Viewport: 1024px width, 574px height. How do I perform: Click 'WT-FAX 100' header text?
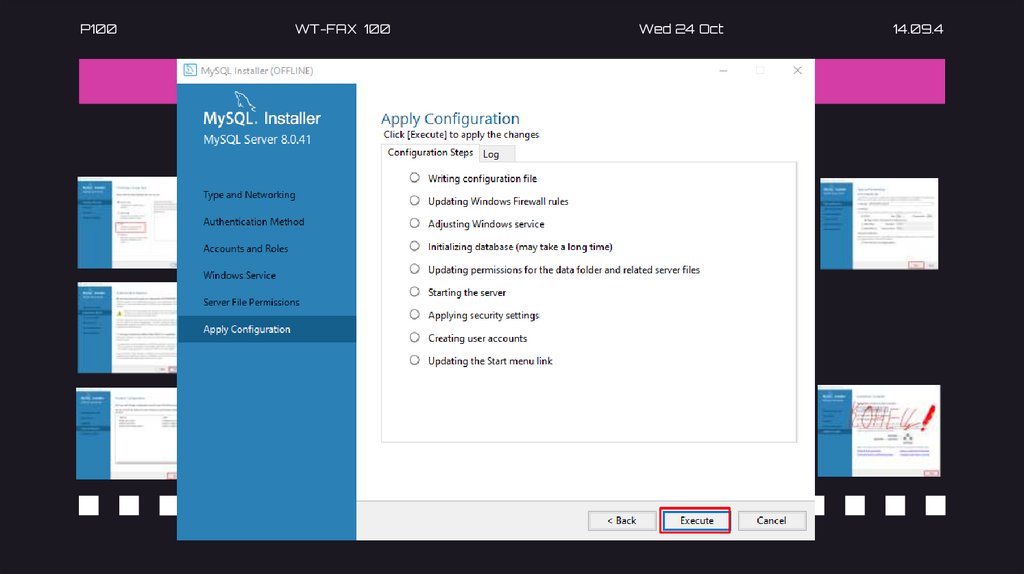click(342, 29)
